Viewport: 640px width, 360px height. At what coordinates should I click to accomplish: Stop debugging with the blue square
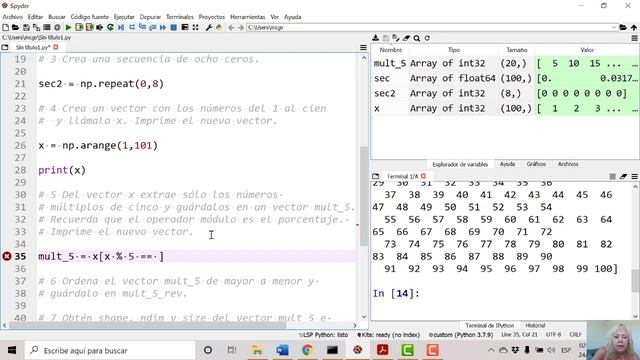173,27
